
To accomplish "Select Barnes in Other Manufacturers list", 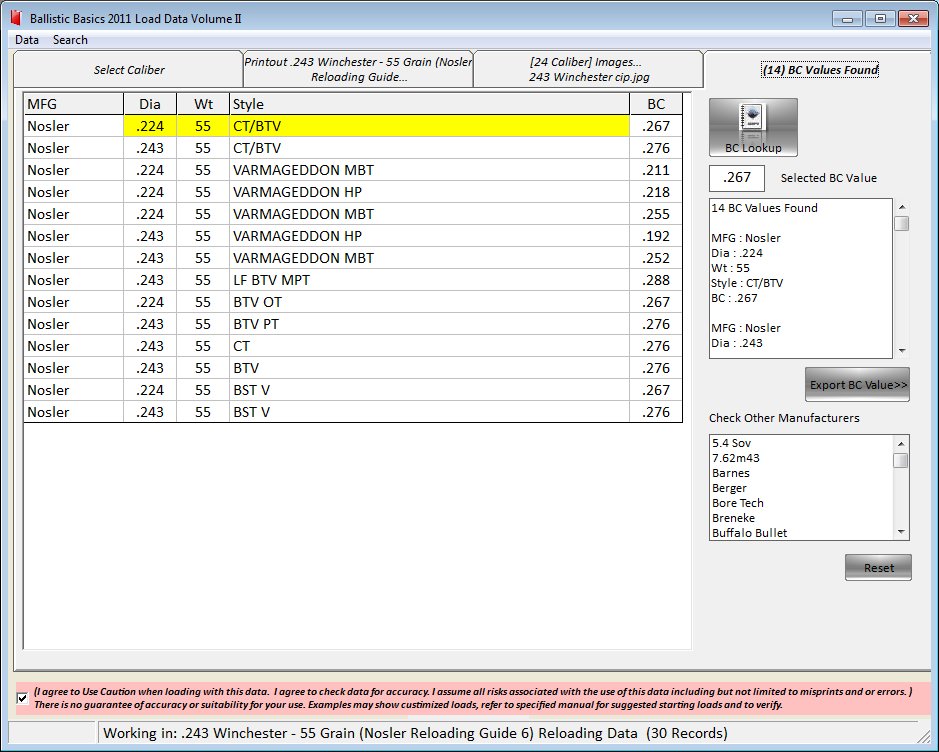I will tap(731, 473).
